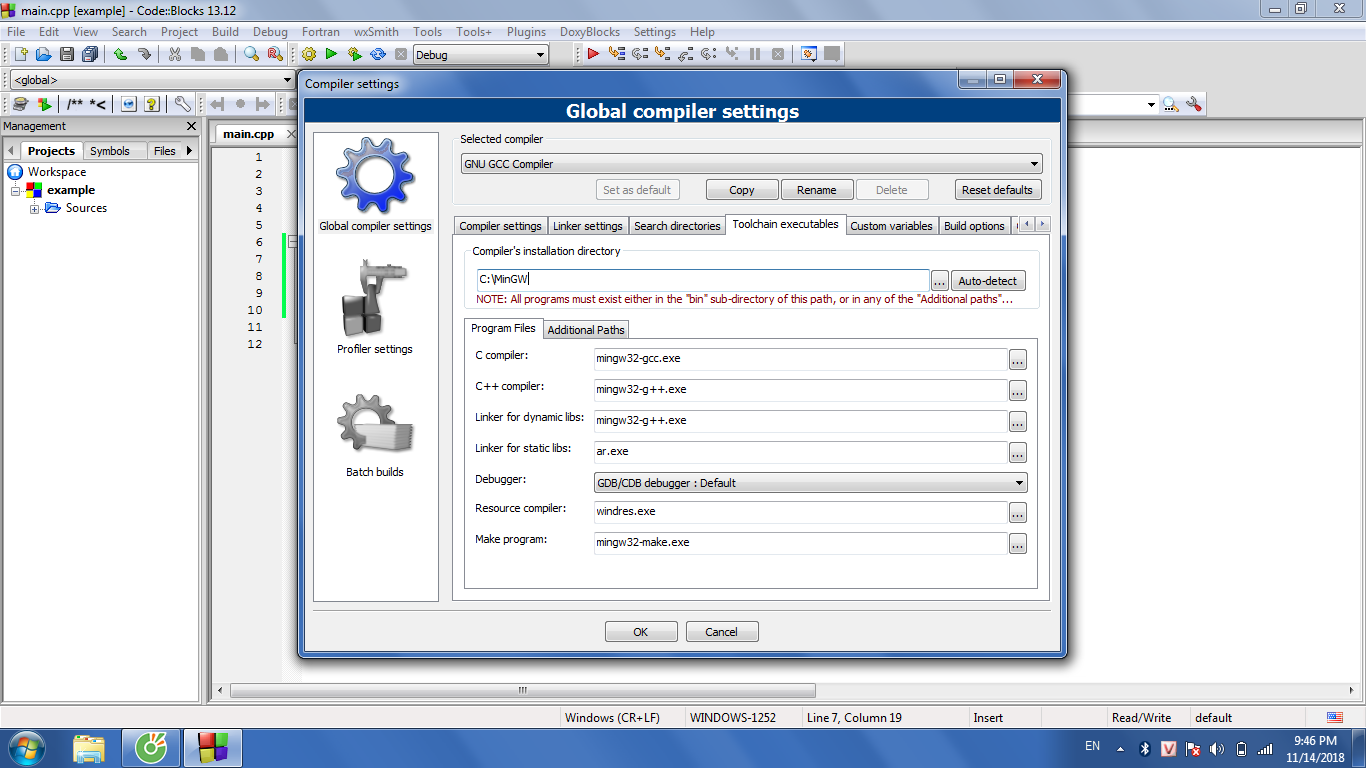Open the Global compiler settings gear icon
Screen dimensions: 1366x768
(375, 178)
